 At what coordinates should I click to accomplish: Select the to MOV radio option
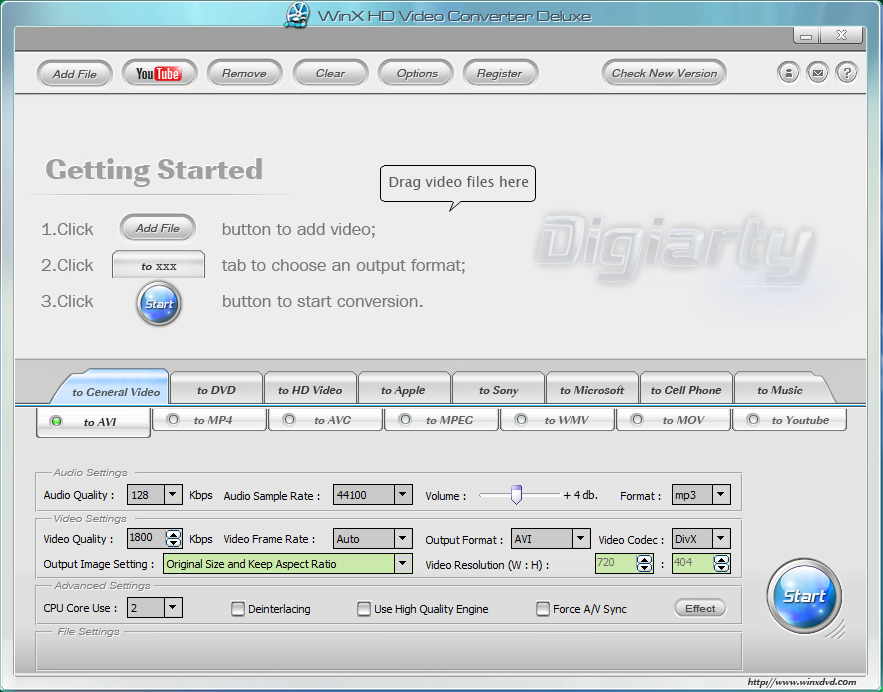pos(637,420)
